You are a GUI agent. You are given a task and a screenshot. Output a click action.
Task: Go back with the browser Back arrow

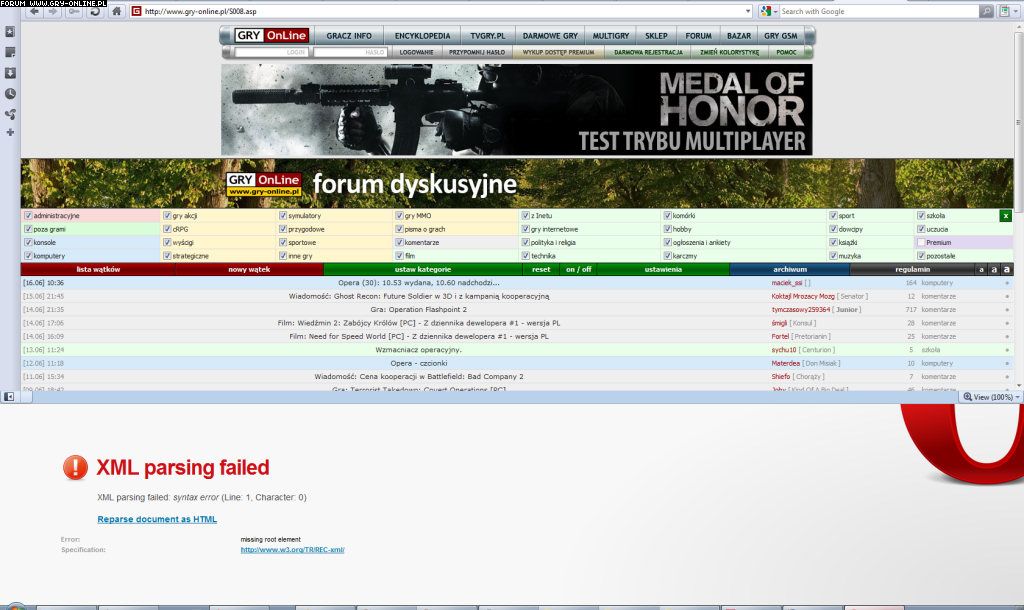34,11
